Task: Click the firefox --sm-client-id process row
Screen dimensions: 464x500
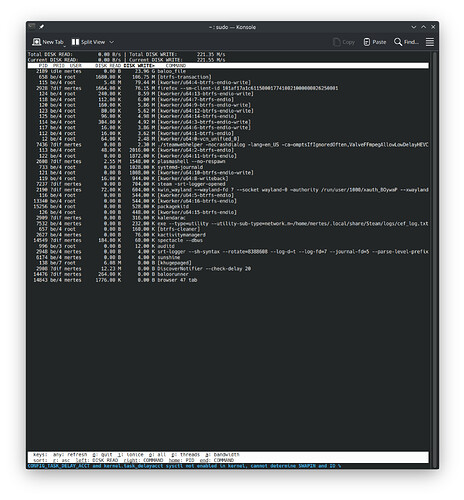Action: (x=228, y=88)
